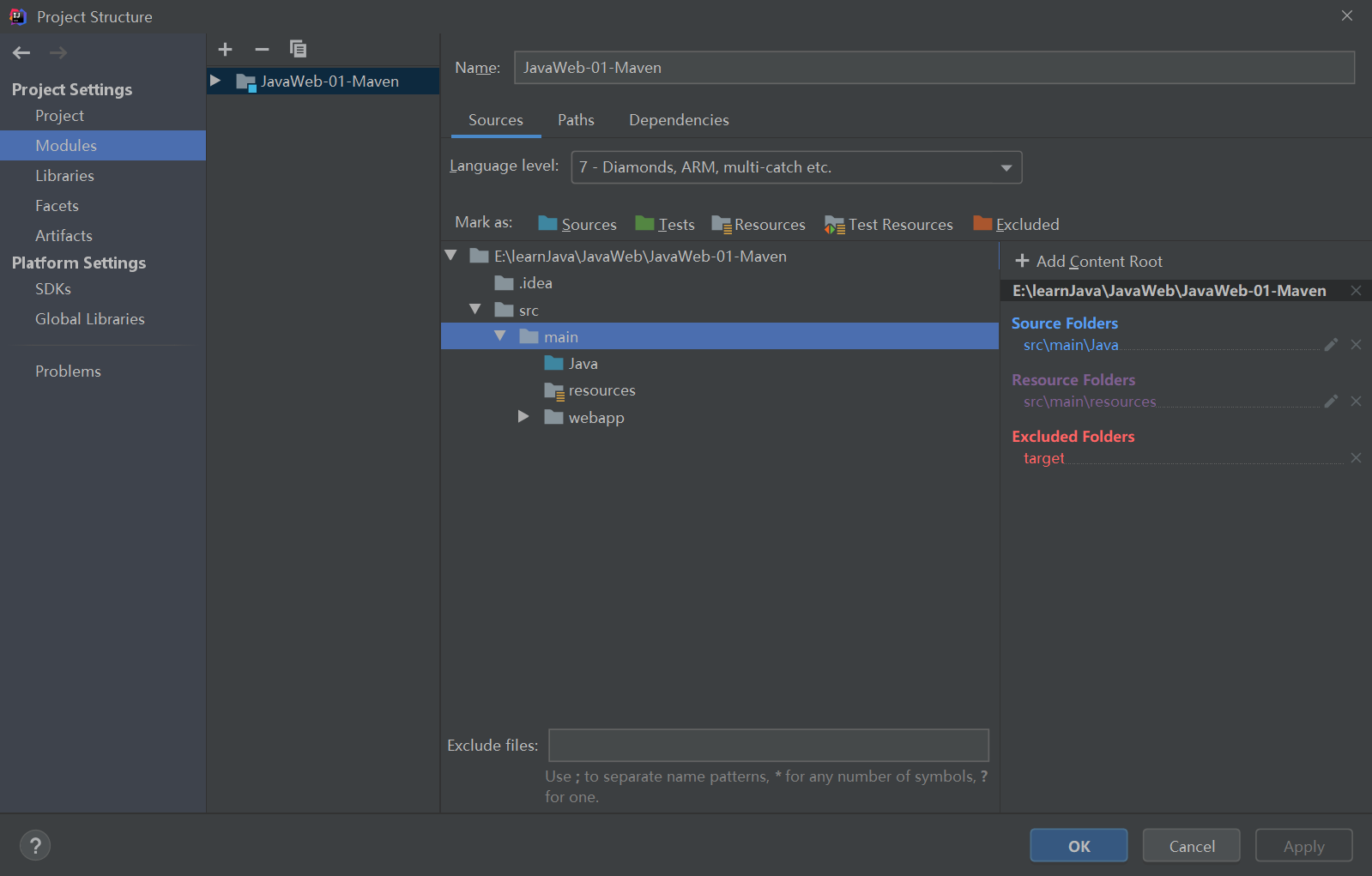The image size is (1372, 876).
Task: Expand the webapp folder
Action: (x=523, y=417)
